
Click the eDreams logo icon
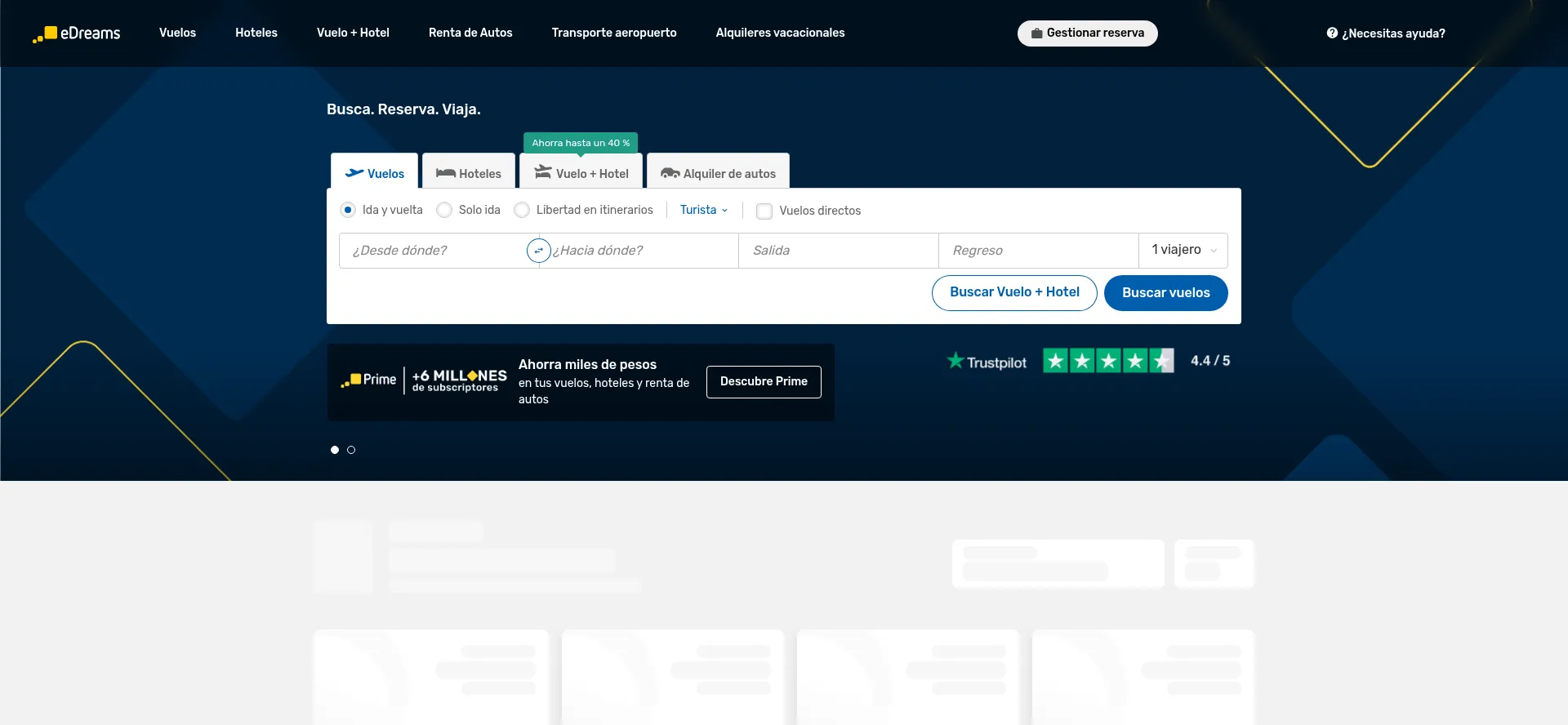tap(47, 33)
